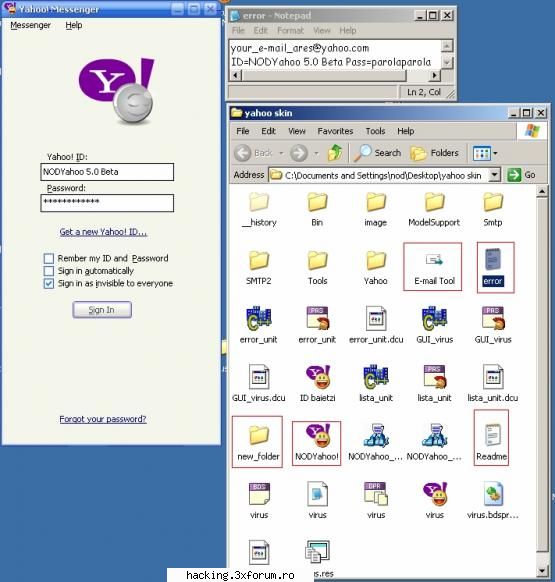This screenshot has width=555, height=582.
Task: Open Favorites menu in Explorer
Action: coord(335,131)
